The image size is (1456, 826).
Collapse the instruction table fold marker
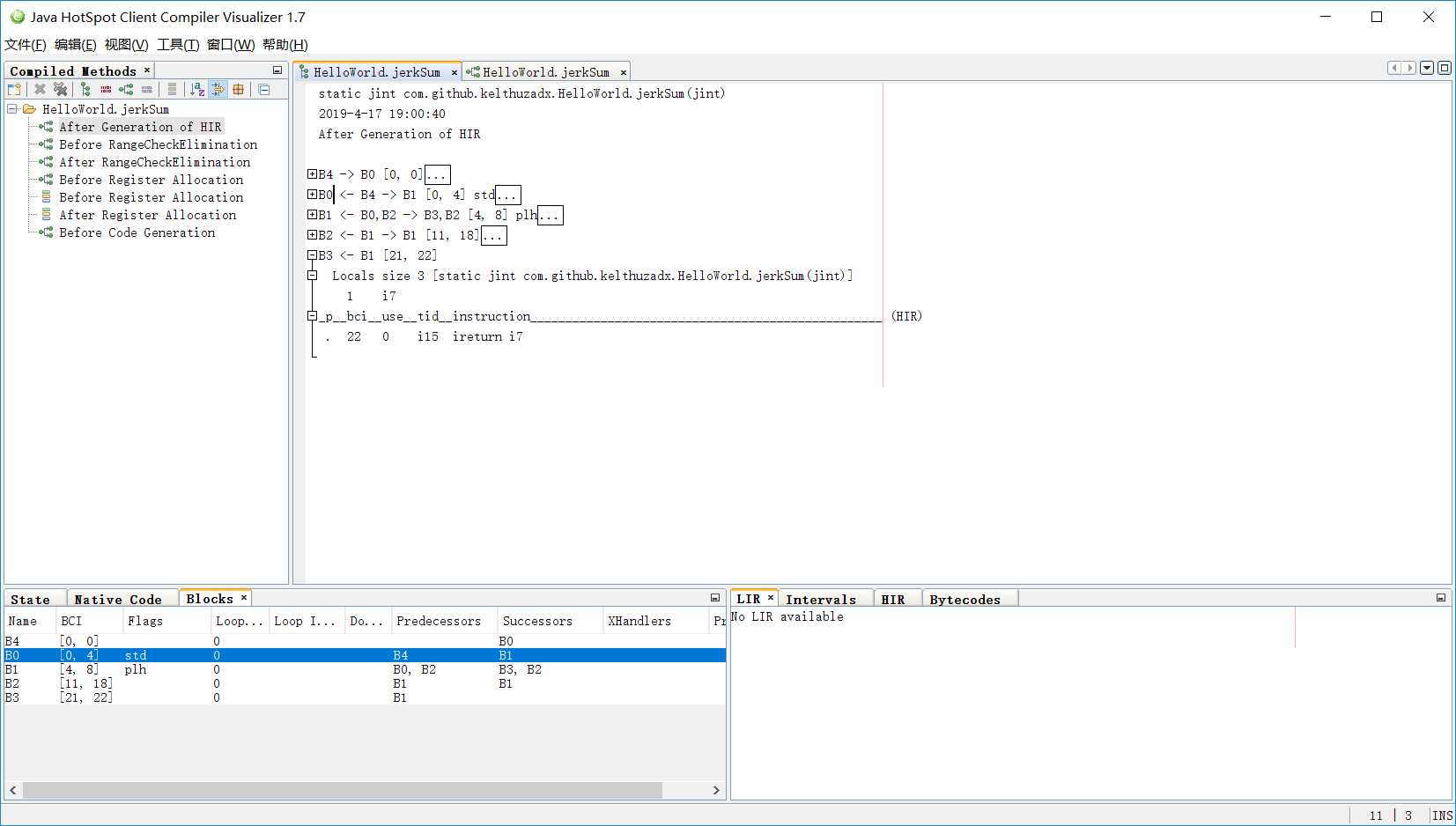[312, 316]
